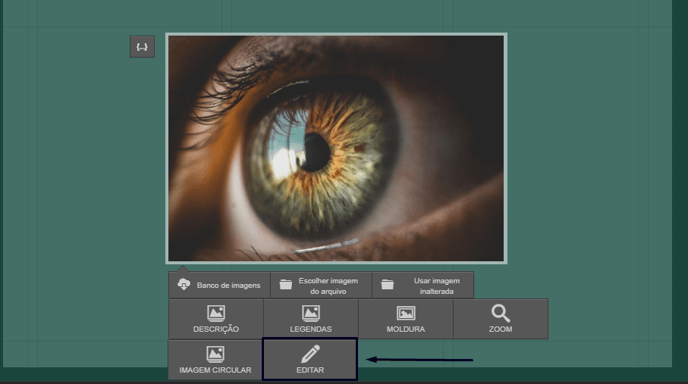Click the picture icon above DESCRIÇÃO
Viewport: 688px width, 384px height.
pos(216,313)
